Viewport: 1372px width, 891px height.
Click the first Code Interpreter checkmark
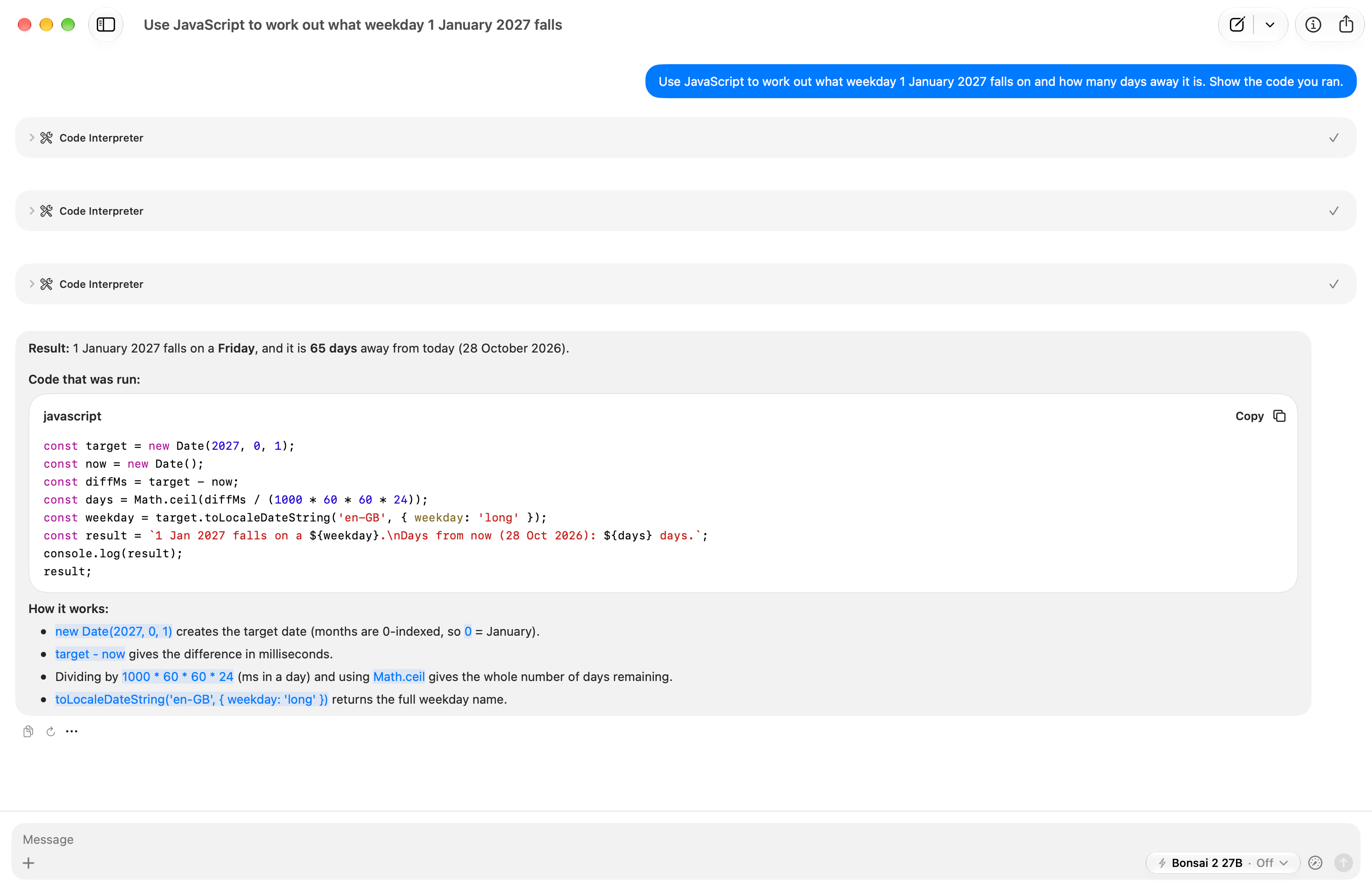pos(1333,138)
